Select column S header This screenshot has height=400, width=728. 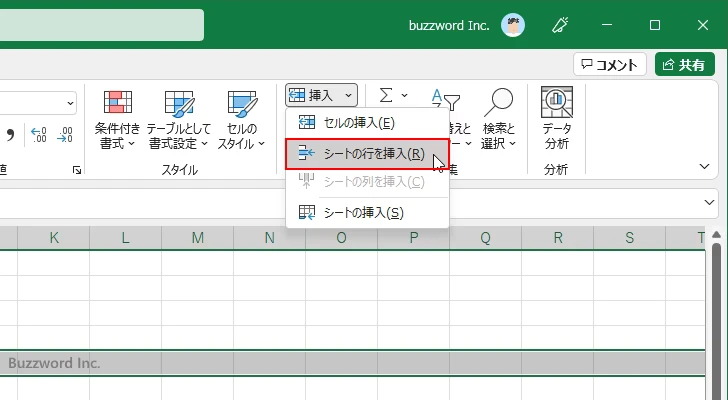pos(630,238)
